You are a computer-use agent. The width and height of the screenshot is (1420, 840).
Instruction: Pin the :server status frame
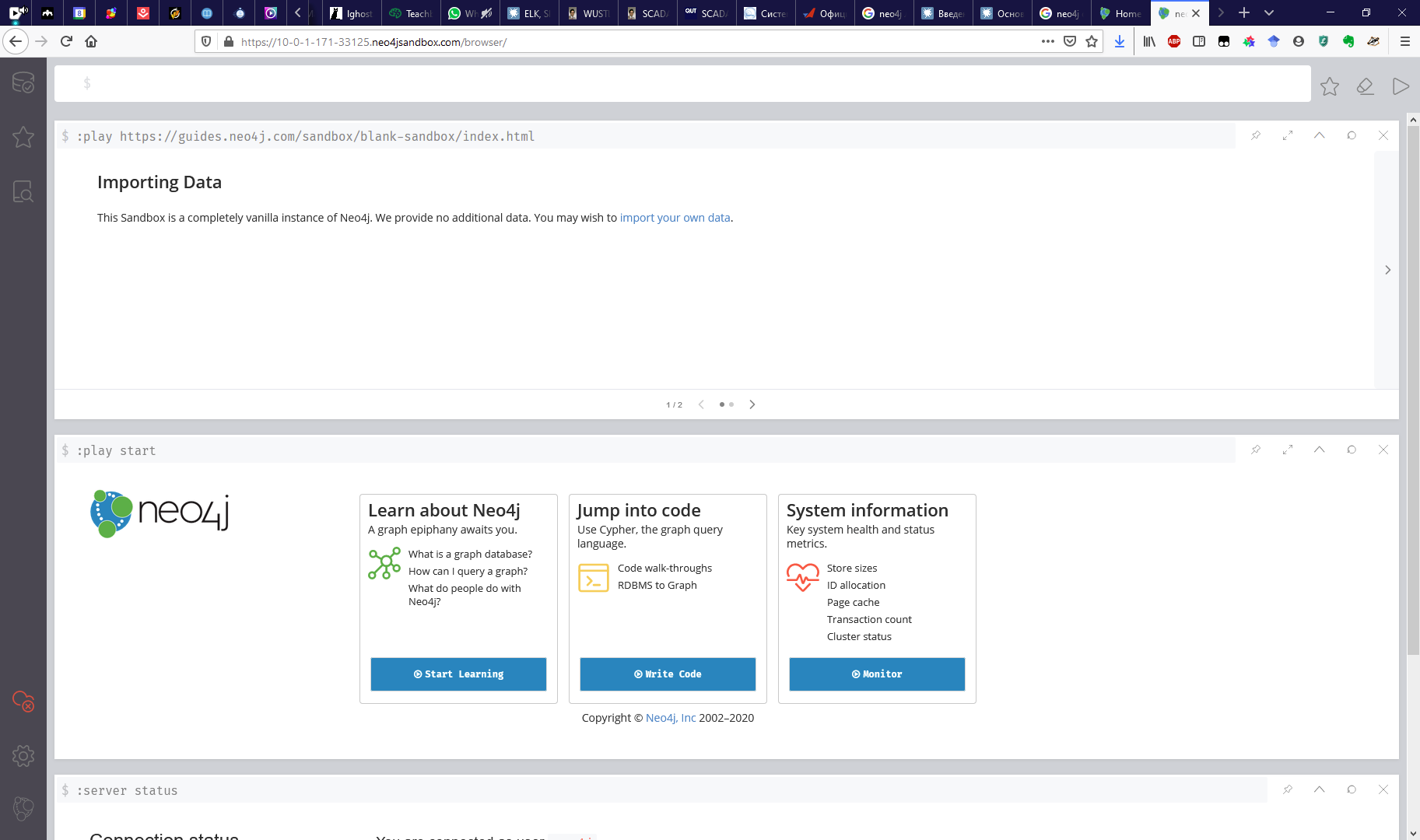click(1288, 789)
